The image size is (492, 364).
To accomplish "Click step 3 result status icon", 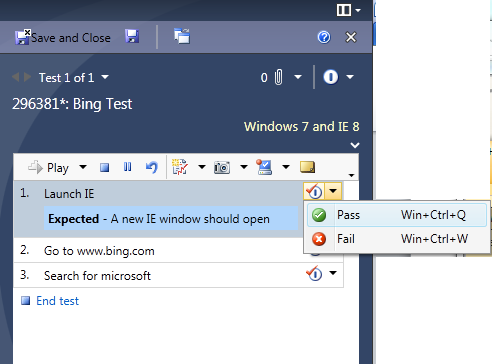I will click(x=314, y=273).
